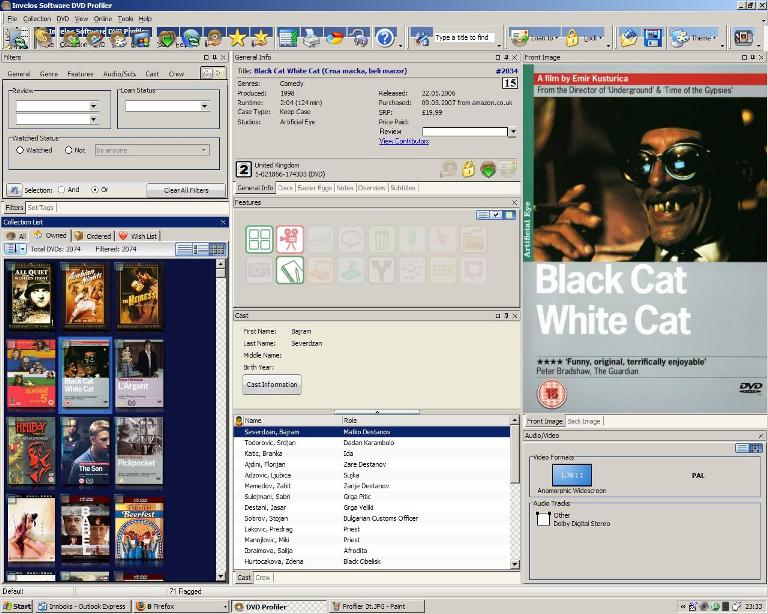
Task: Open the blue Help question mark icon
Action: tap(385, 38)
